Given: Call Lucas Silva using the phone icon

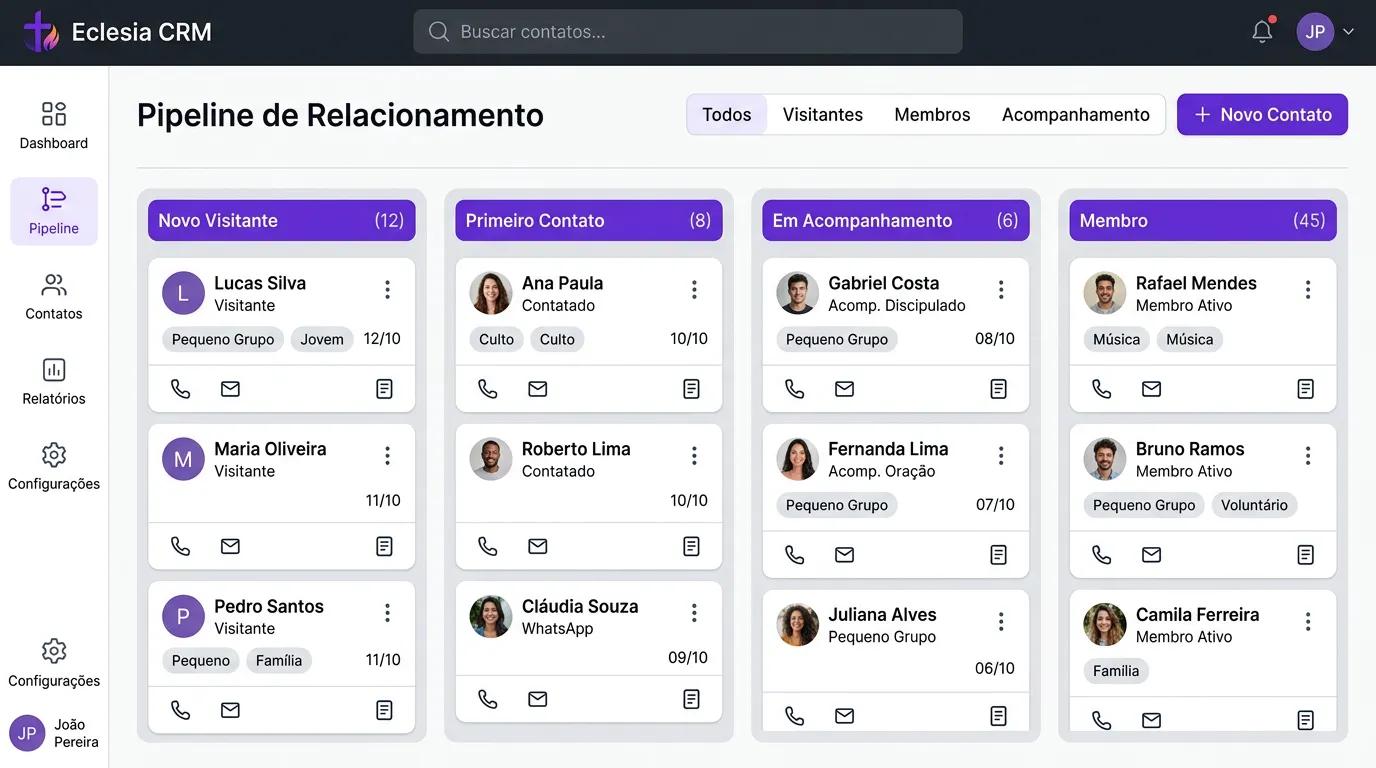Looking at the screenshot, I should click(x=180, y=388).
